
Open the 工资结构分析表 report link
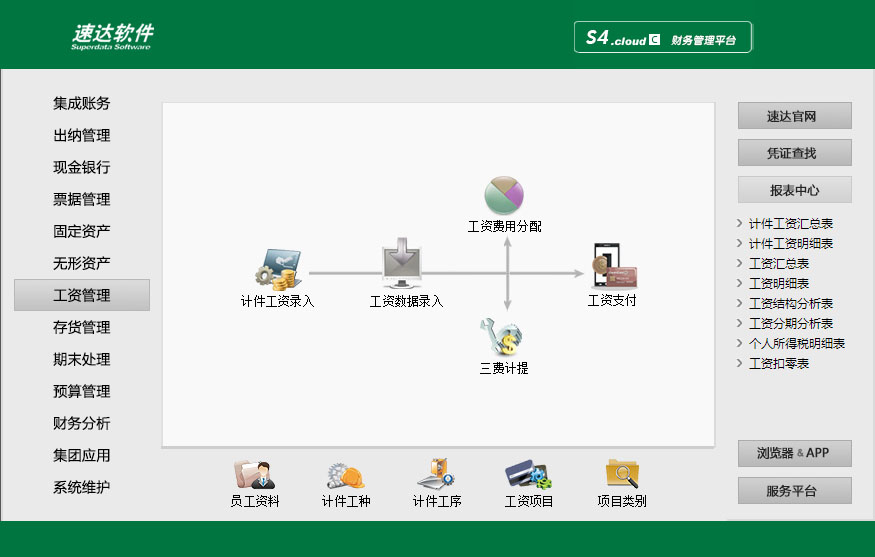pos(791,304)
